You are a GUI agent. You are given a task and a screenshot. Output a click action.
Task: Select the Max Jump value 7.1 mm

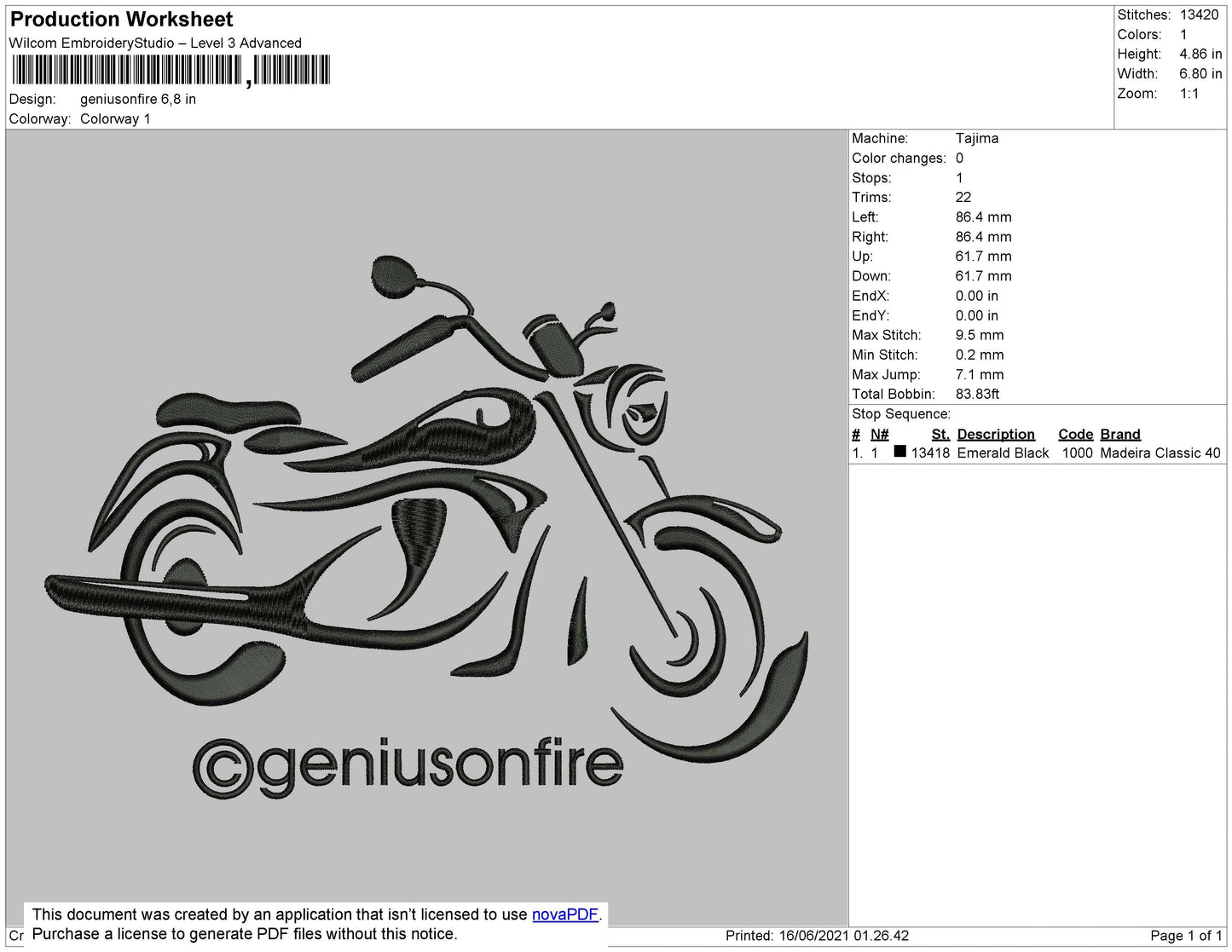click(x=980, y=374)
